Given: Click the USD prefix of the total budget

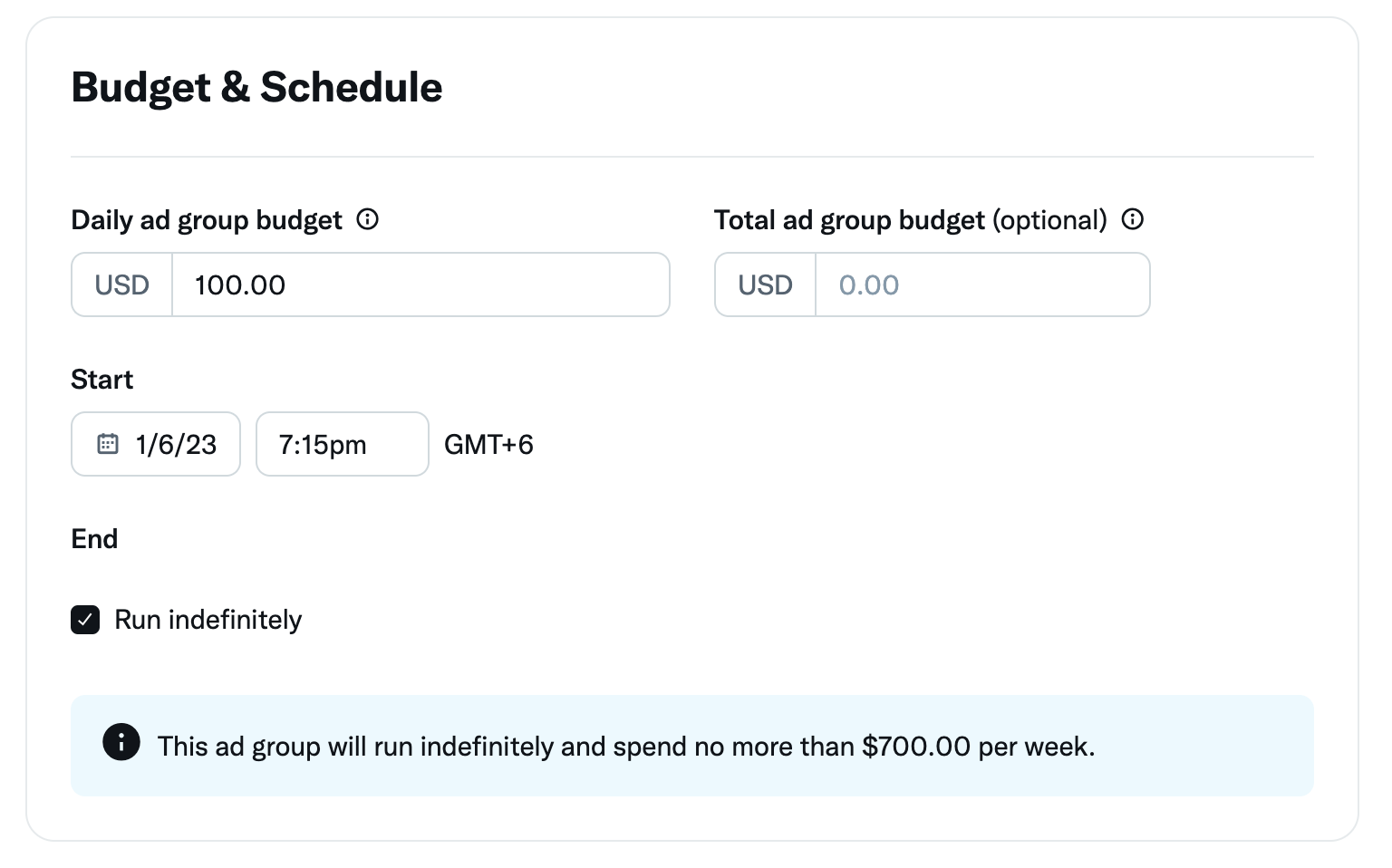Looking at the screenshot, I should click(766, 285).
